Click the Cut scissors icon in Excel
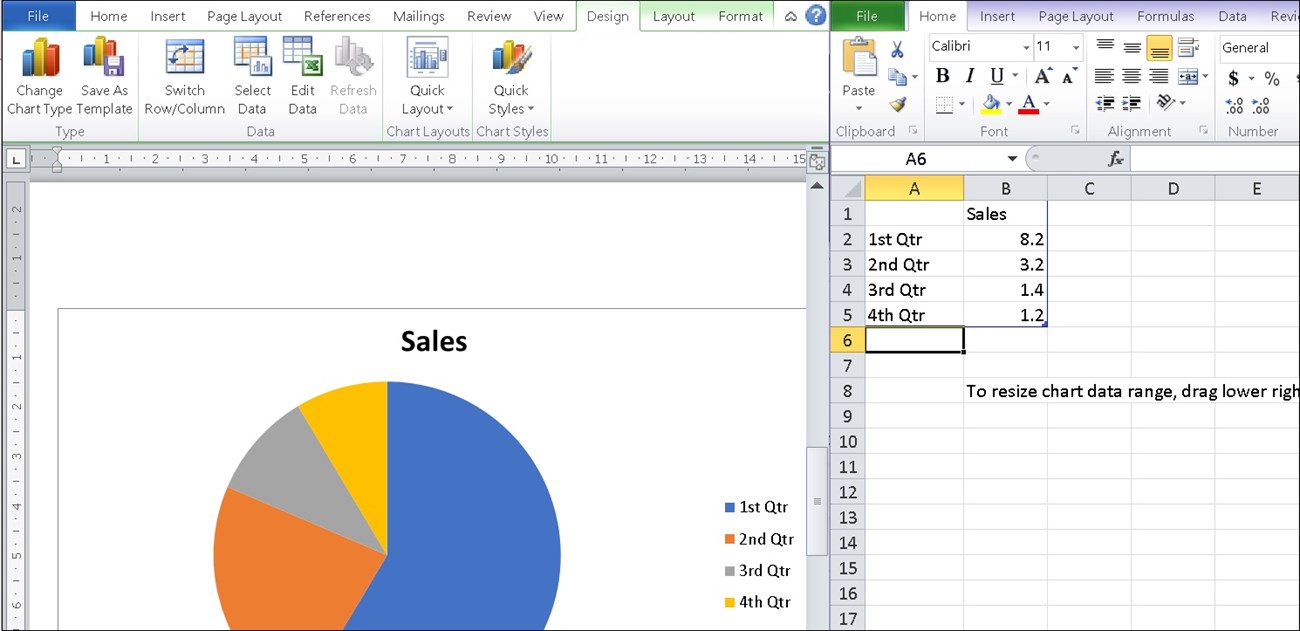Image resolution: width=1300 pixels, height=631 pixels. (x=897, y=50)
